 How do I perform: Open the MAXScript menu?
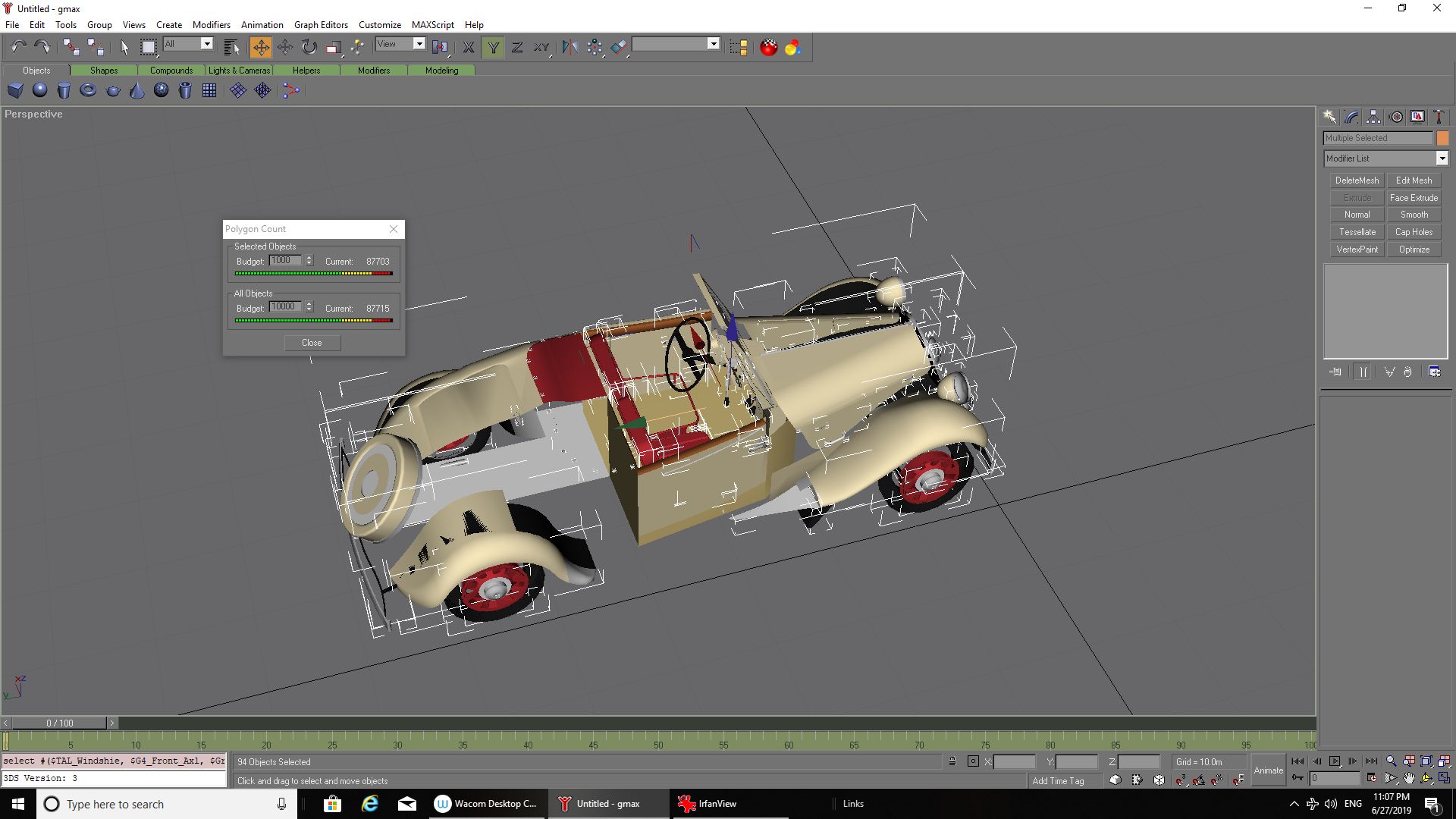(x=432, y=25)
